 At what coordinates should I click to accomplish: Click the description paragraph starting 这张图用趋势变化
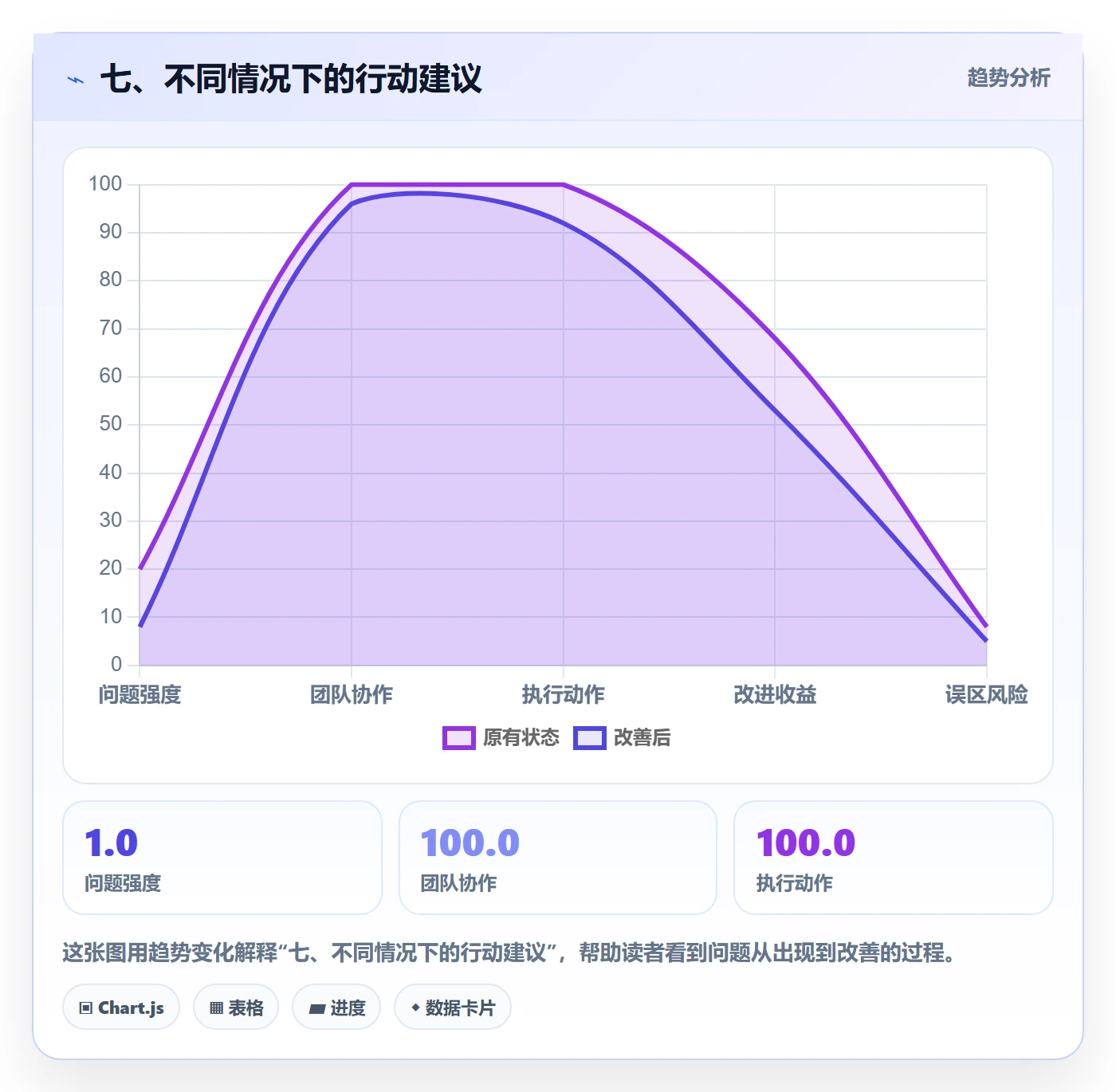(509, 953)
